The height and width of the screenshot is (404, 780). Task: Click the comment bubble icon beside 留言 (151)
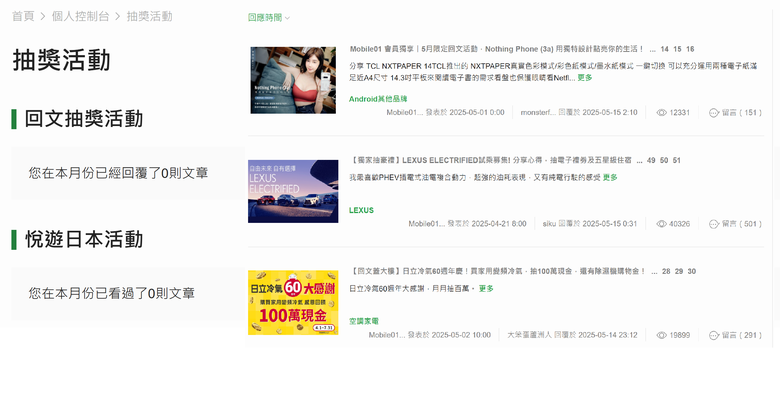tap(714, 113)
